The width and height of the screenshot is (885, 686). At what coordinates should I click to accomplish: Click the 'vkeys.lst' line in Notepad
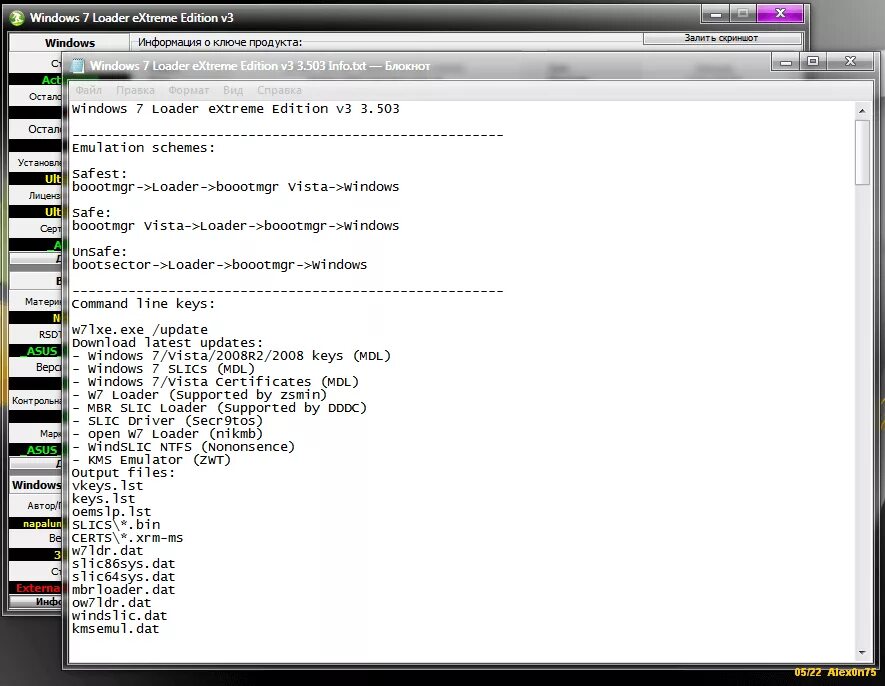pos(107,486)
